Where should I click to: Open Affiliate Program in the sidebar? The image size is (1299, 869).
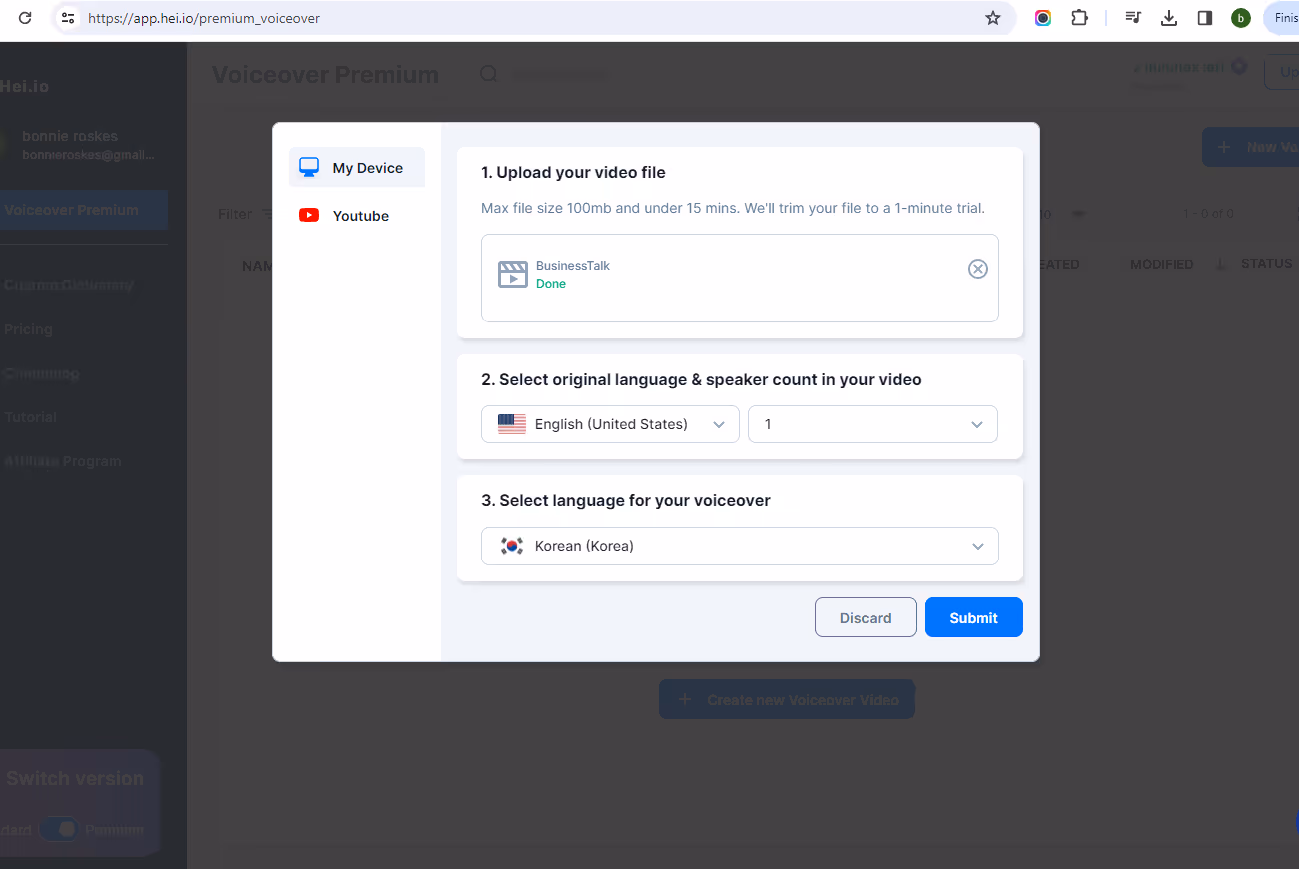point(63,461)
